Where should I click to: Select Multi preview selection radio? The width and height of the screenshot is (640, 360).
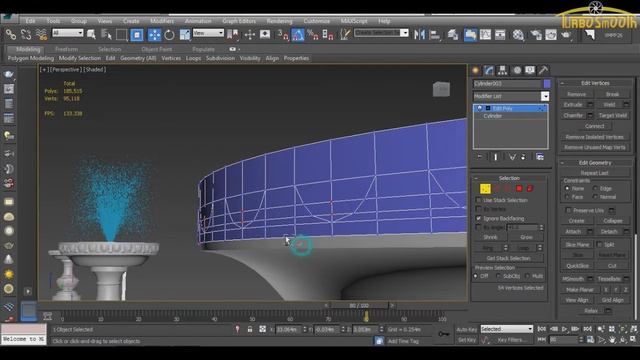click(x=528, y=276)
